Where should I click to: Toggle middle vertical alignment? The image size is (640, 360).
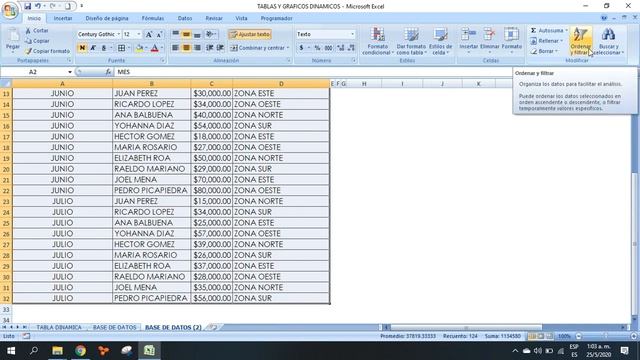tap(186, 34)
